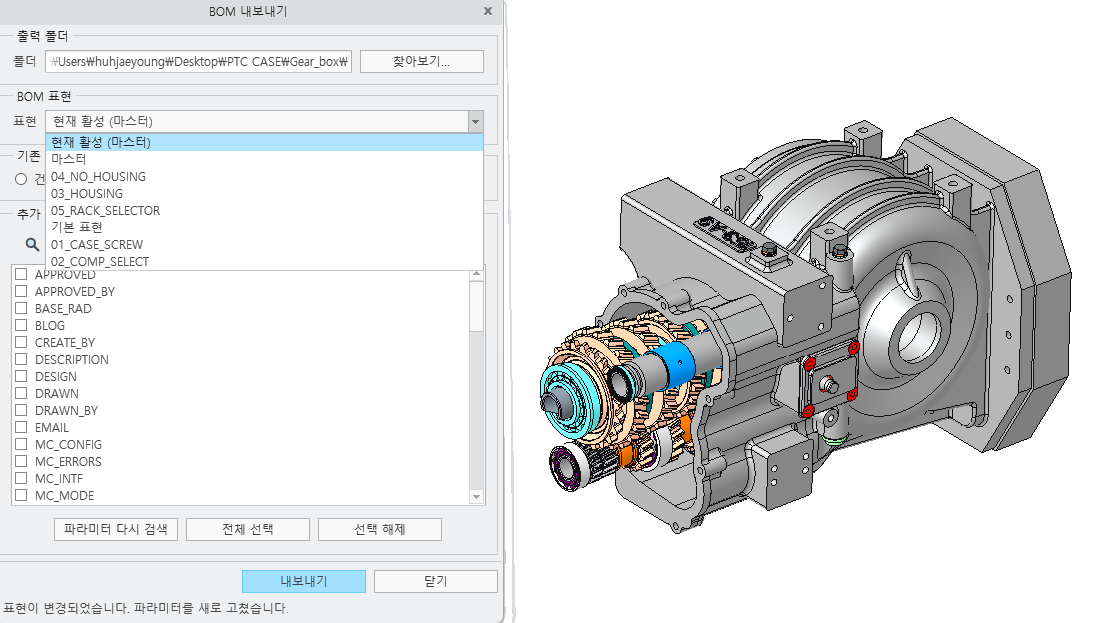Click the blue shaft sleeve on model

pos(675,364)
